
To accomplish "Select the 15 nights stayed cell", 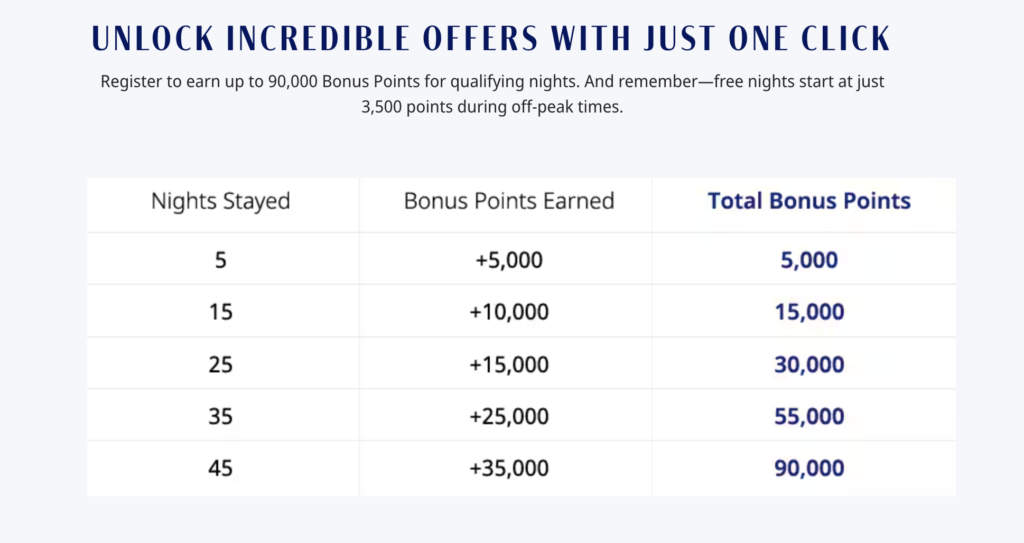I will pos(221,312).
